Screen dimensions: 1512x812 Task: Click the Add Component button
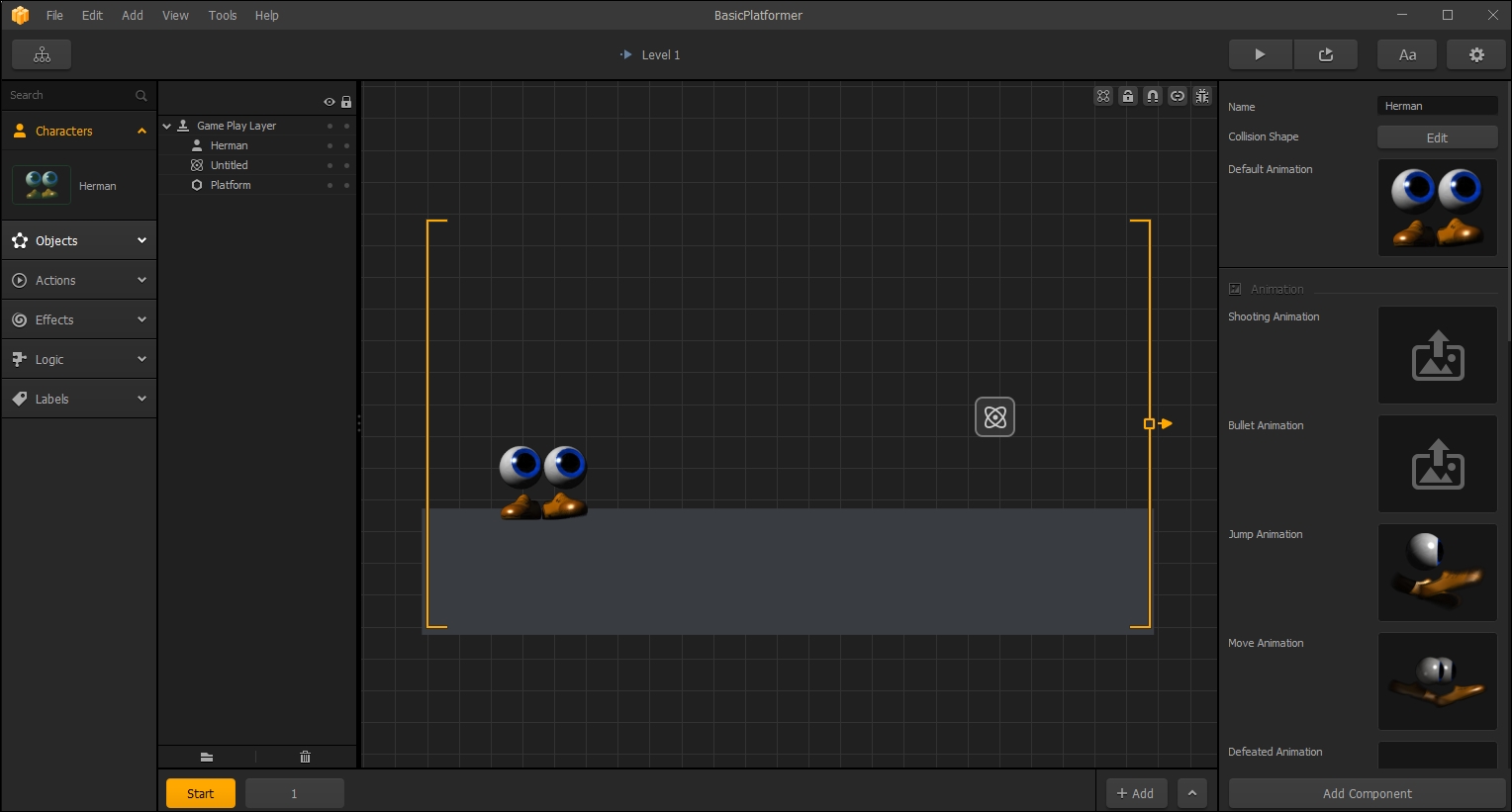(1367, 793)
